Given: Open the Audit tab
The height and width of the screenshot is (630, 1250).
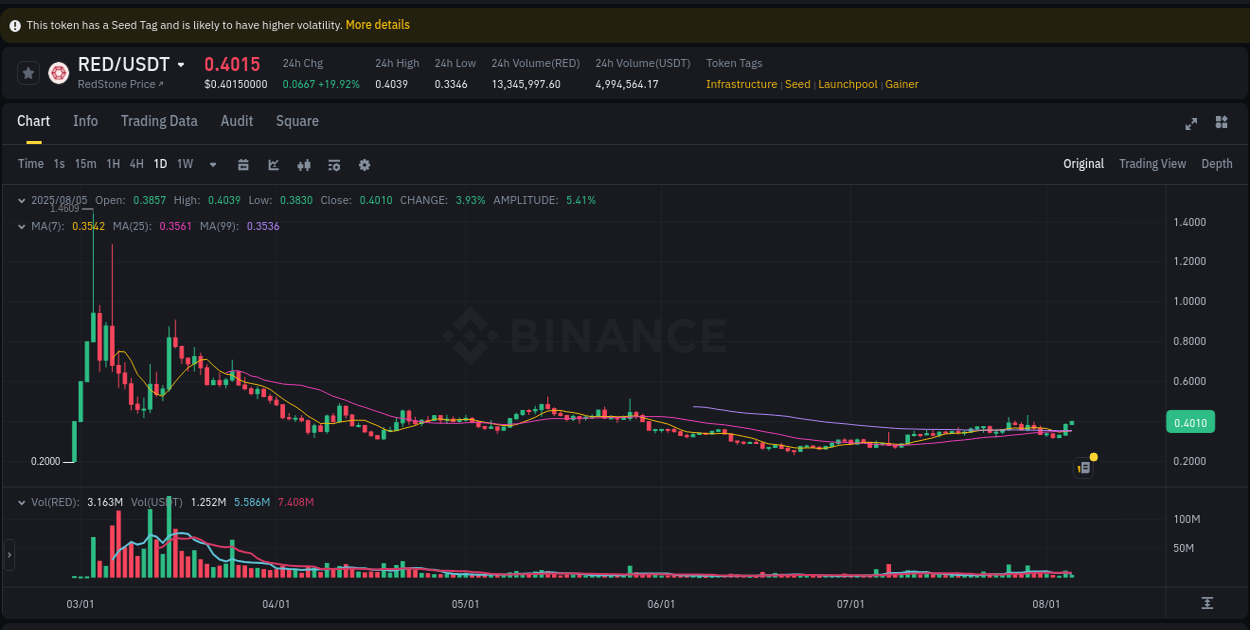Looking at the screenshot, I should [x=236, y=121].
